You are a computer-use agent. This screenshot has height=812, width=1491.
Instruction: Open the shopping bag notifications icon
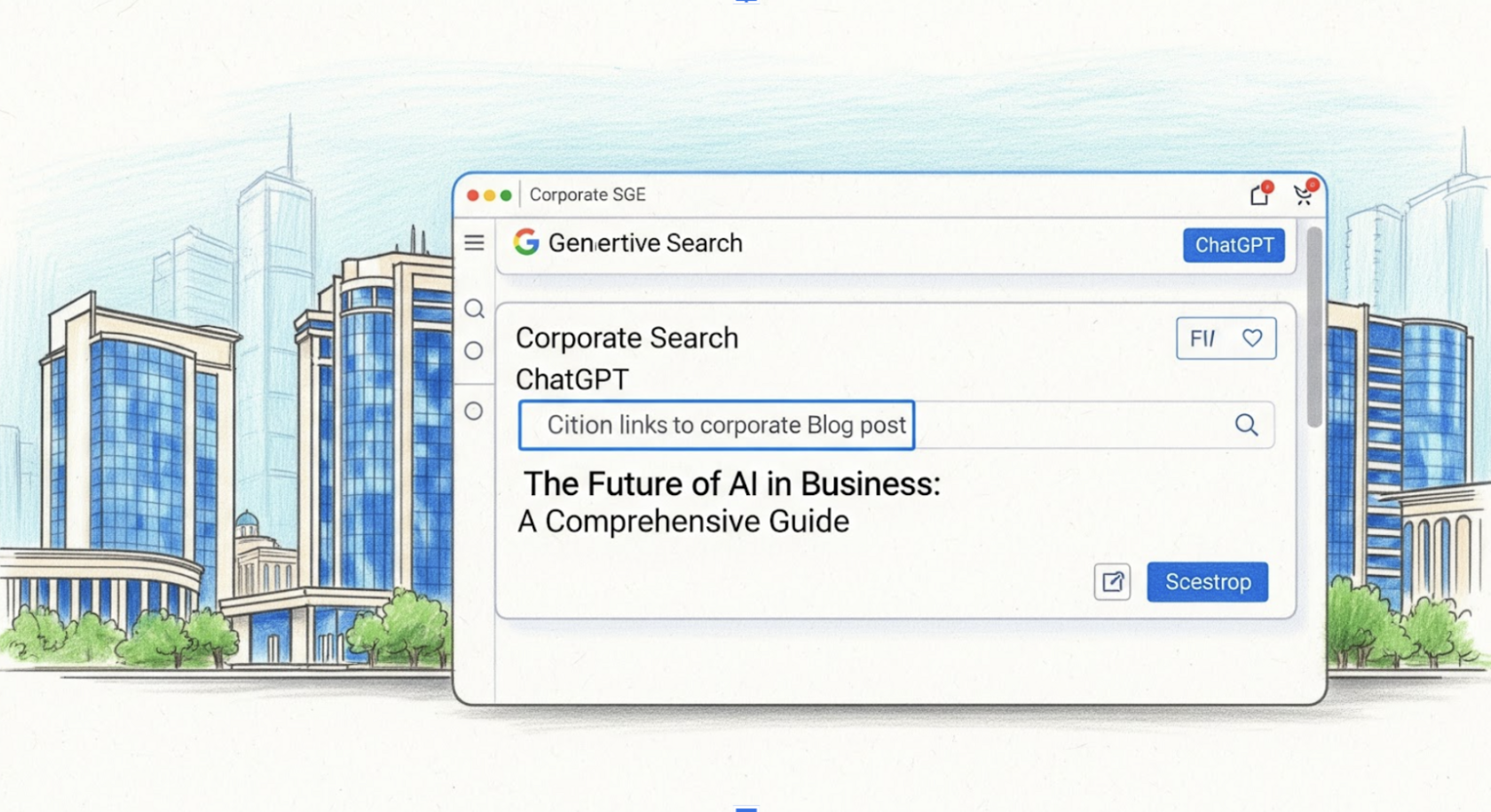pos(1260,193)
